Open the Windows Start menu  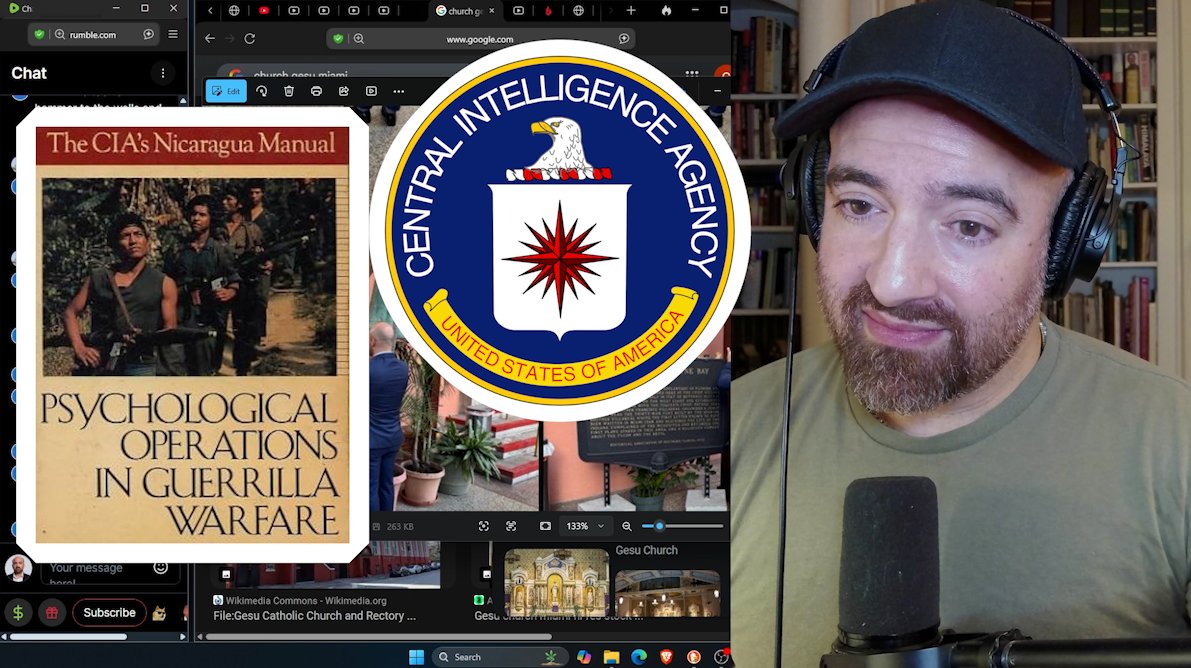point(416,657)
